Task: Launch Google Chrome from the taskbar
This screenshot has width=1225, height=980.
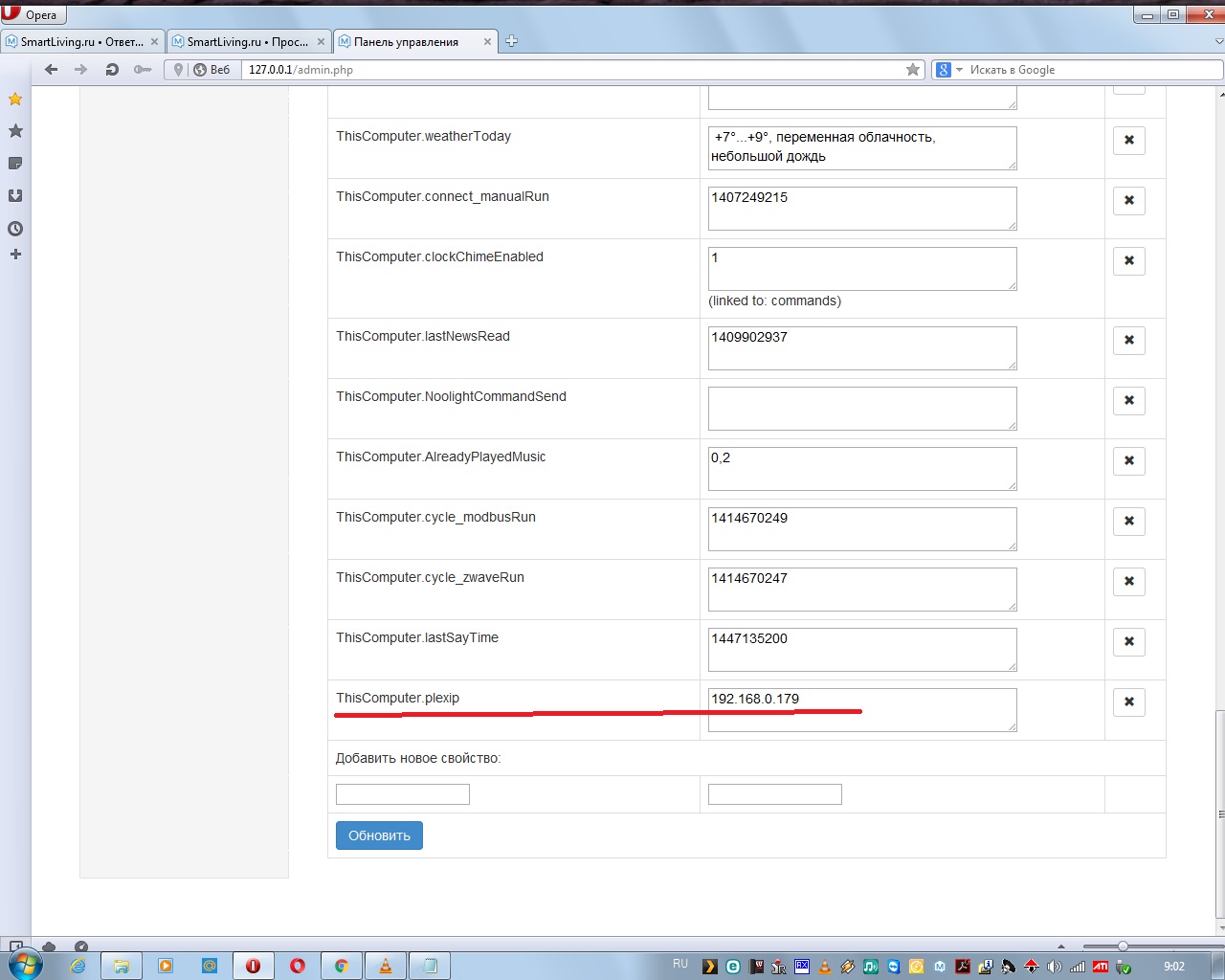Action: point(342,966)
